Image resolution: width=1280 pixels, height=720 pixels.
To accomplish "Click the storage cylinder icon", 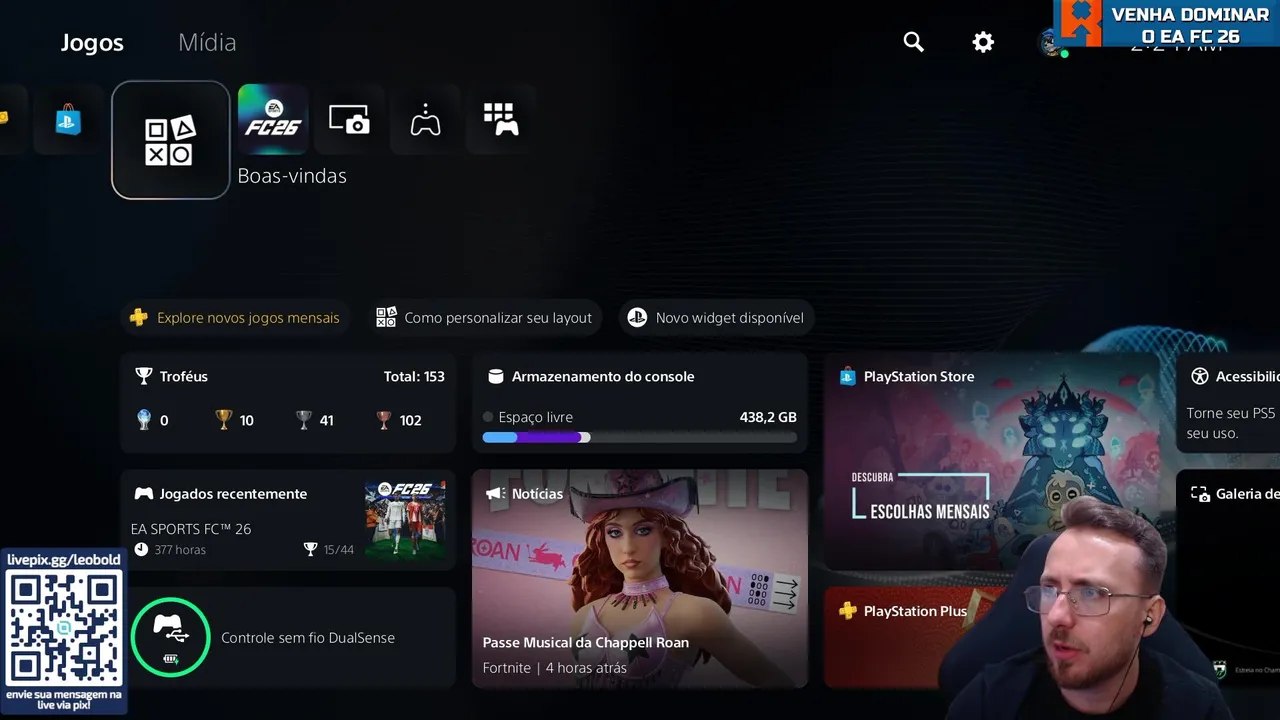I will click(x=495, y=377).
